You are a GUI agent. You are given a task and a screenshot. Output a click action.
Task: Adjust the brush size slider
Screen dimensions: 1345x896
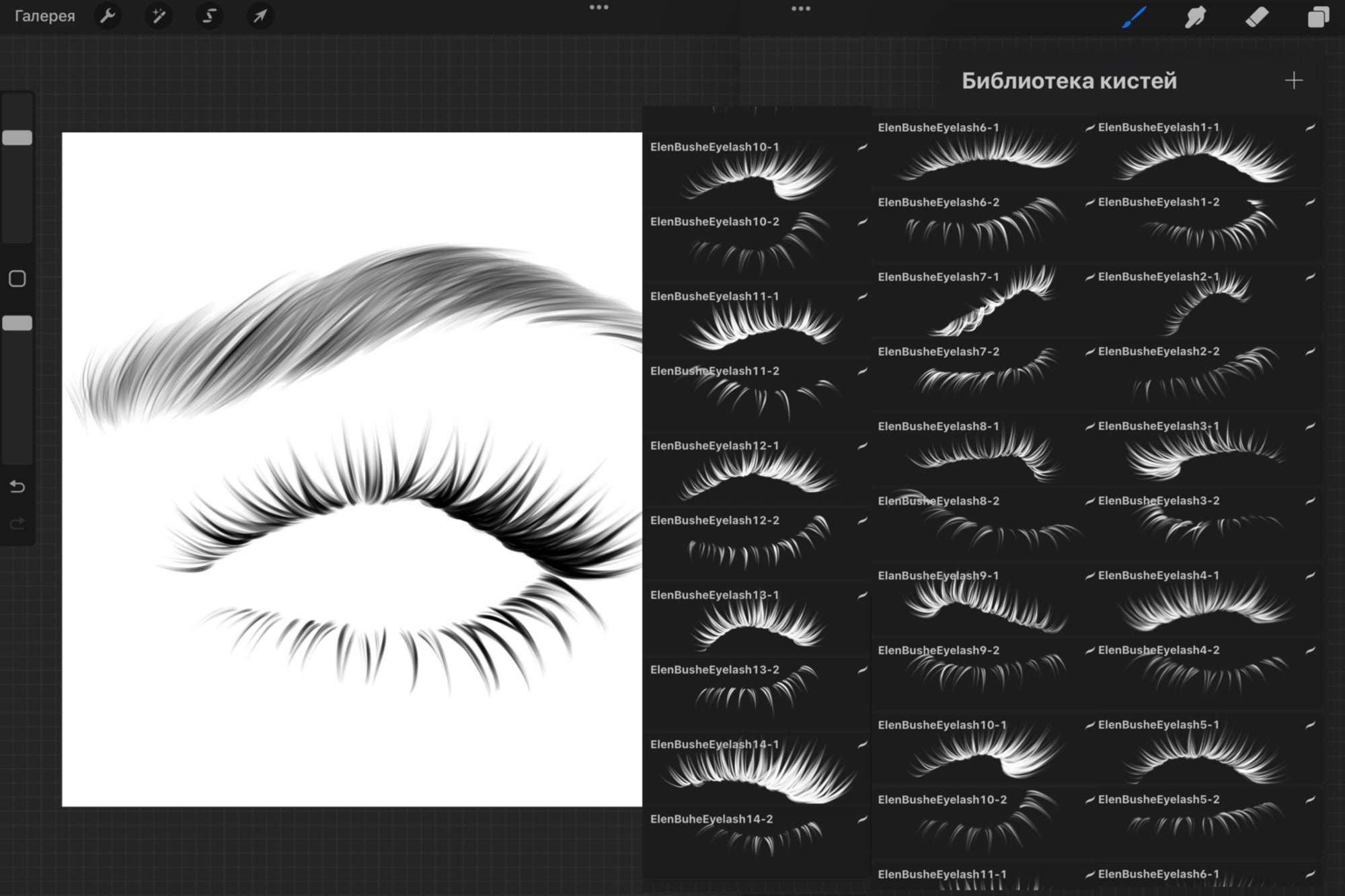pyautogui.click(x=18, y=138)
